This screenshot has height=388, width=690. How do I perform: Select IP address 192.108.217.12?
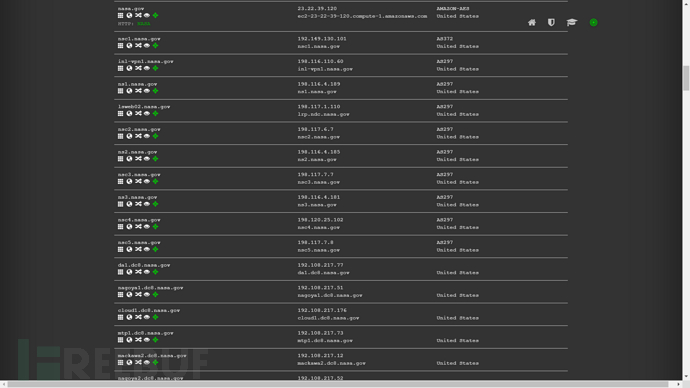tap(320, 356)
